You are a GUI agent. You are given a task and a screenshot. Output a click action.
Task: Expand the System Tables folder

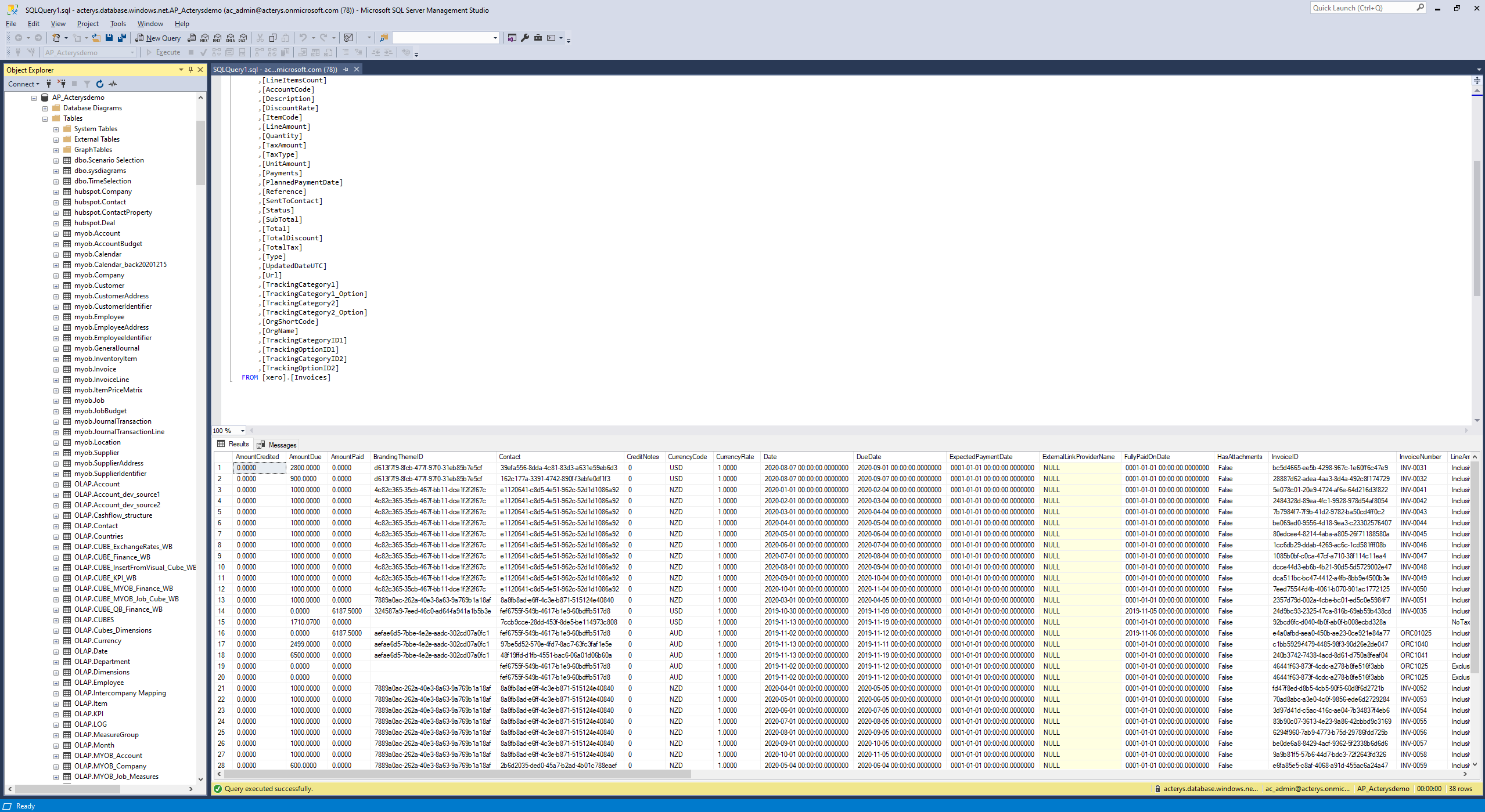[x=56, y=129]
